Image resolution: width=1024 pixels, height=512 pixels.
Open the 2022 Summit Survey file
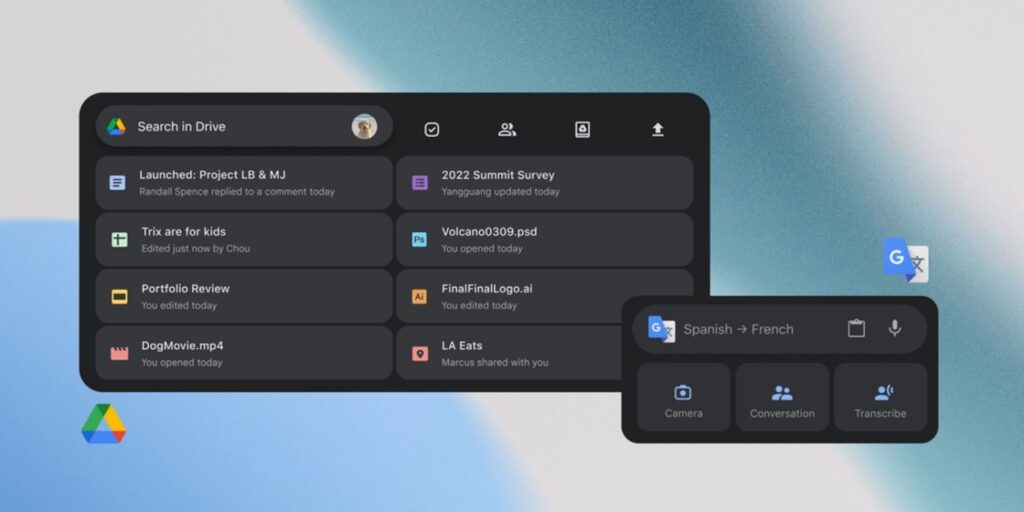pos(545,183)
